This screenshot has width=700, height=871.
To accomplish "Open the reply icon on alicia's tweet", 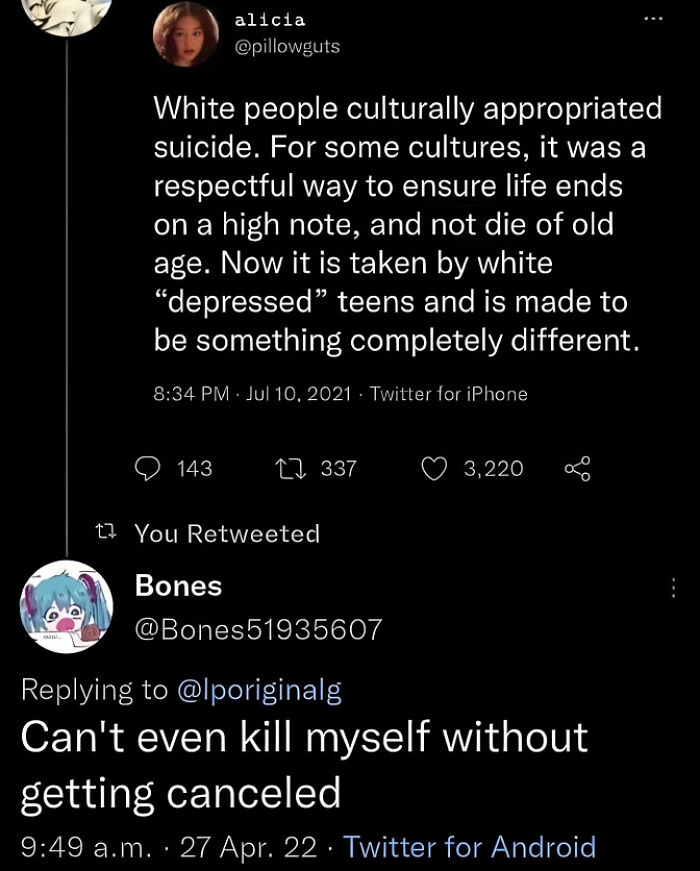I will [x=147, y=468].
